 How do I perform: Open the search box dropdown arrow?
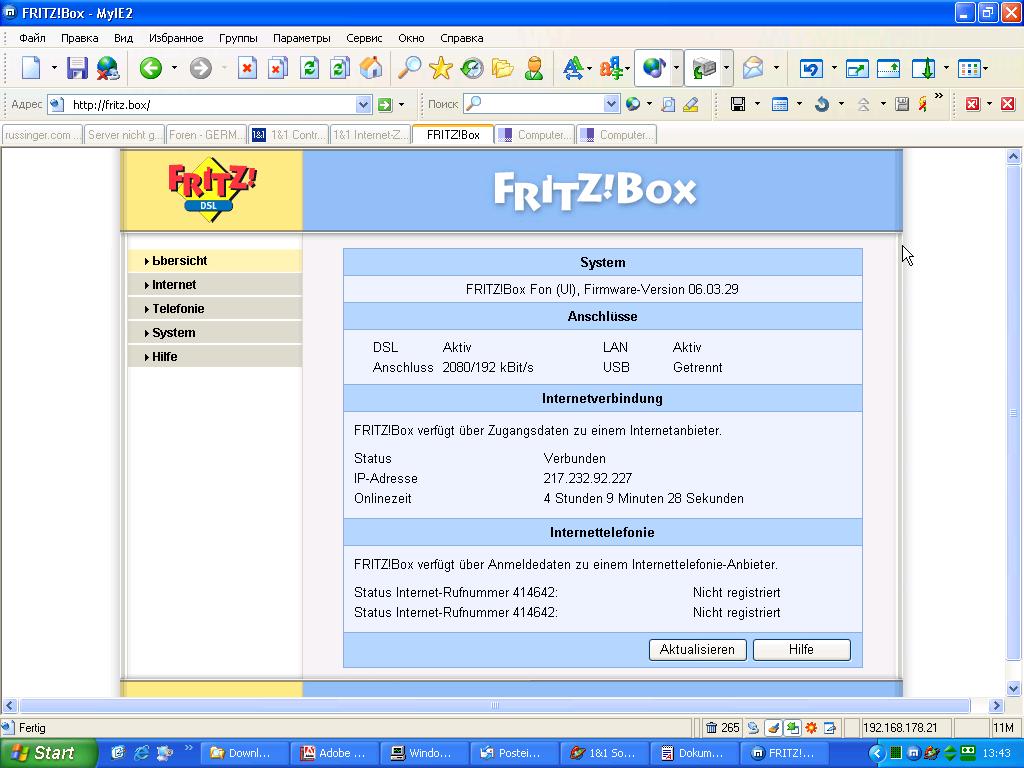point(611,104)
